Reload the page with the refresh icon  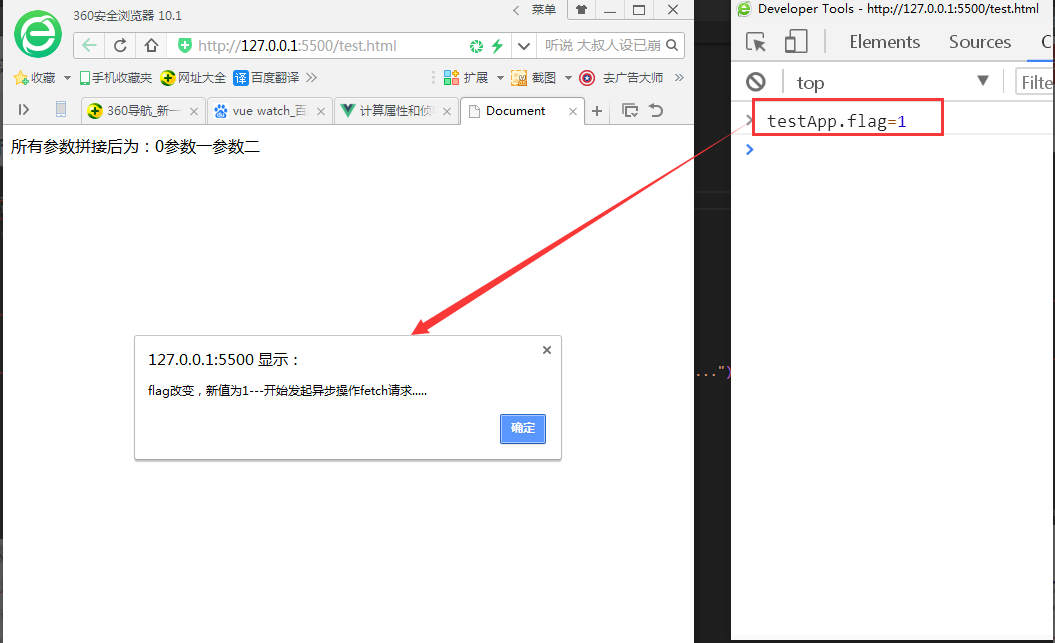coord(120,46)
